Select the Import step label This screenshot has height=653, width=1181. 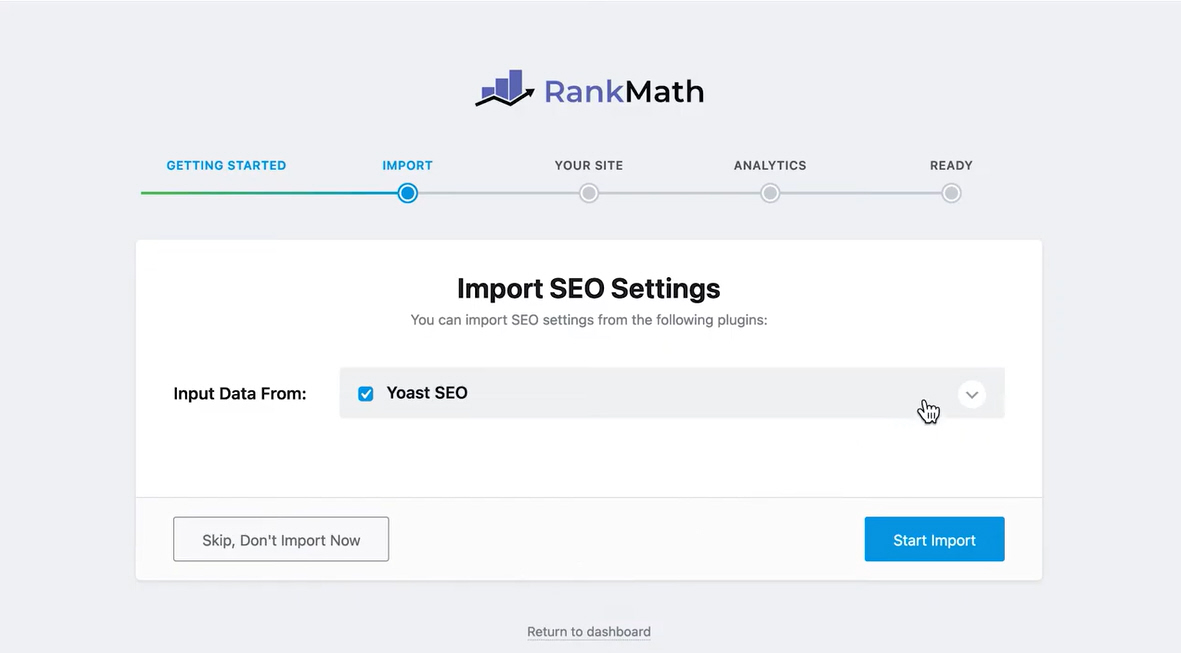click(407, 165)
